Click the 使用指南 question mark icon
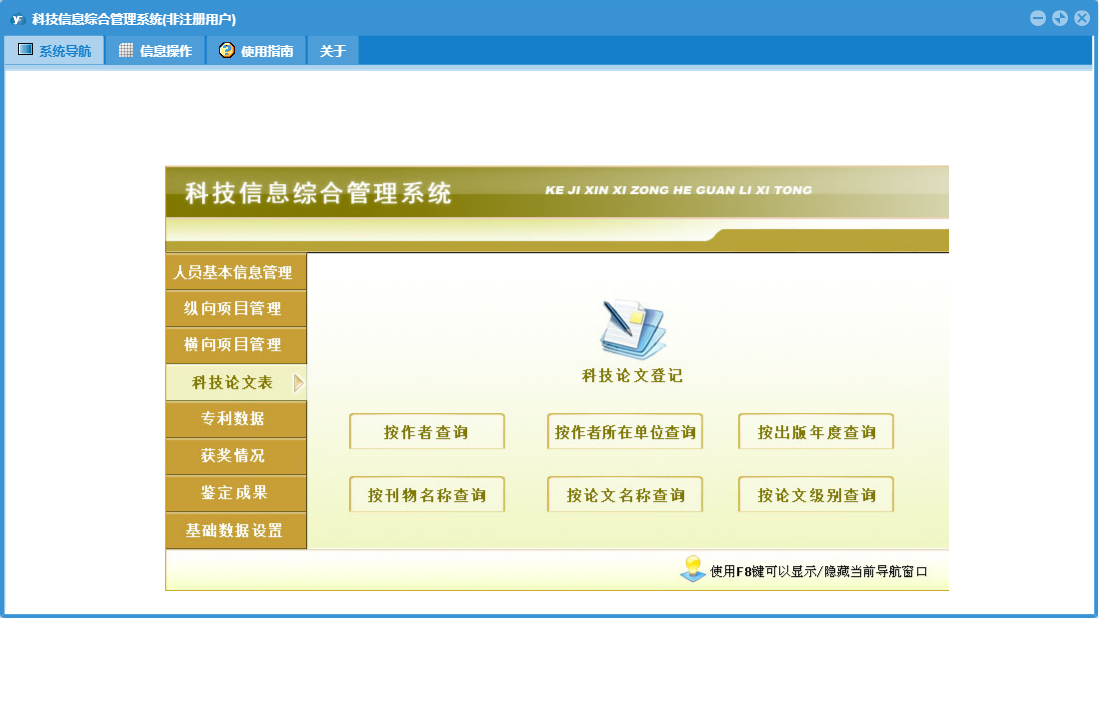Viewport: 1099px width, 723px height. tap(226, 50)
